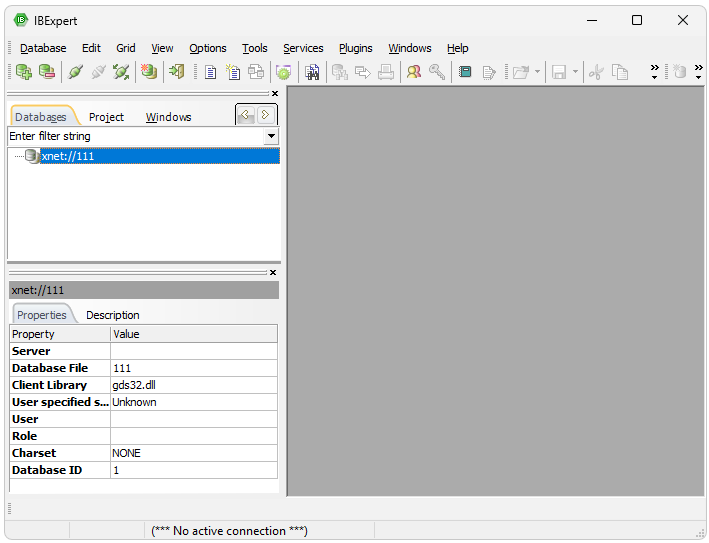Click the binoculars search in metadata icon
The width and height of the screenshot is (709, 543).
[x=312, y=72]
